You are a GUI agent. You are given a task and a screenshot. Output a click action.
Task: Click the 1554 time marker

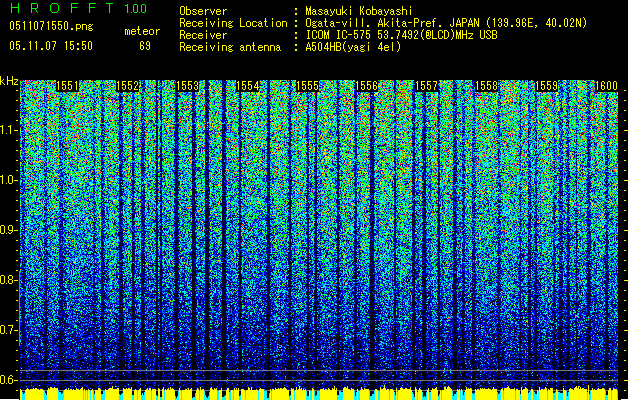coord(248,86)
